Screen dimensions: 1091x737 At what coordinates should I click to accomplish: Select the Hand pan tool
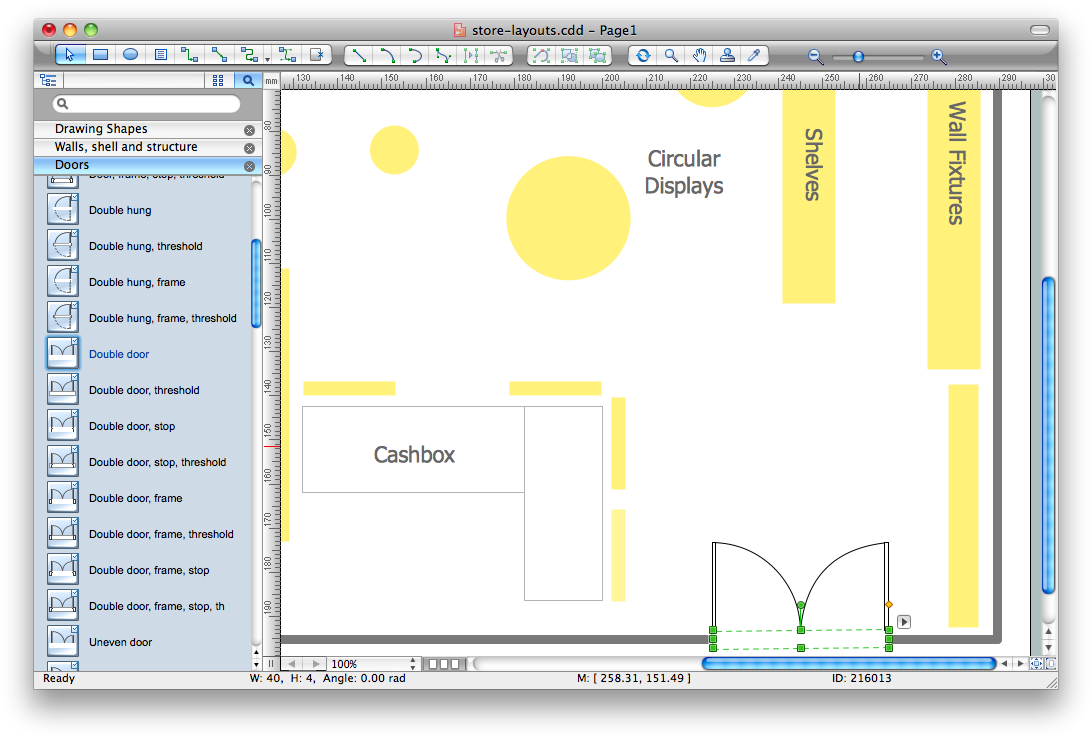point(699,56)
